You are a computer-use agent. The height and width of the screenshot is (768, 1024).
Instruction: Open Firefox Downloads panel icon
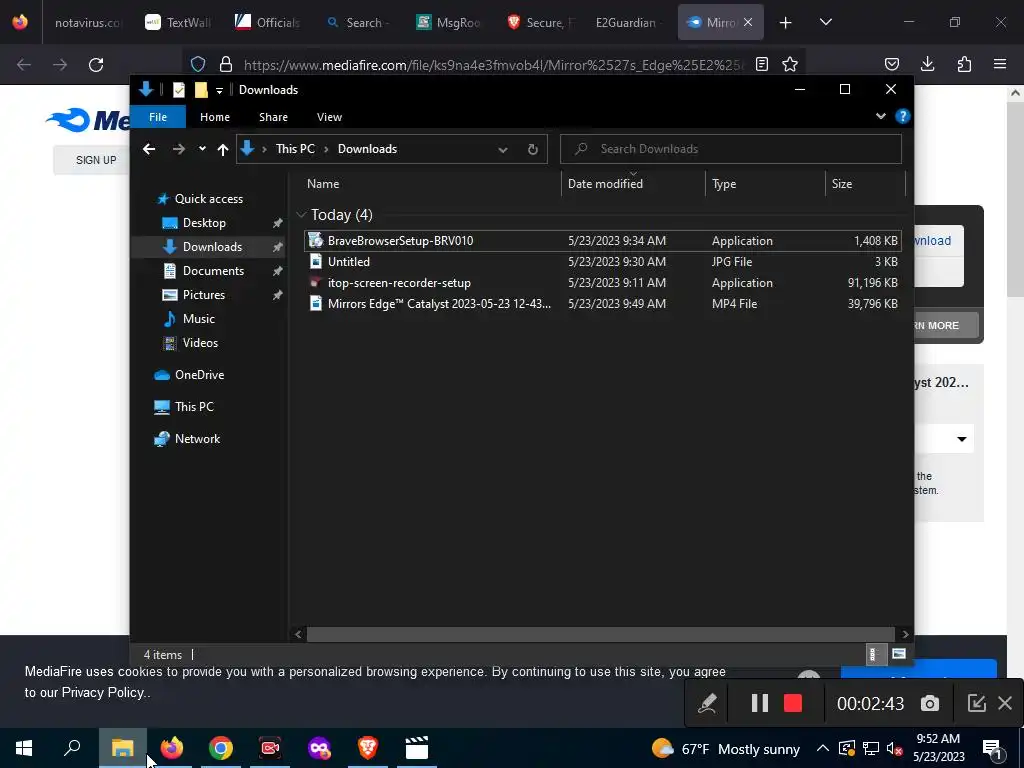click(927, 64)
